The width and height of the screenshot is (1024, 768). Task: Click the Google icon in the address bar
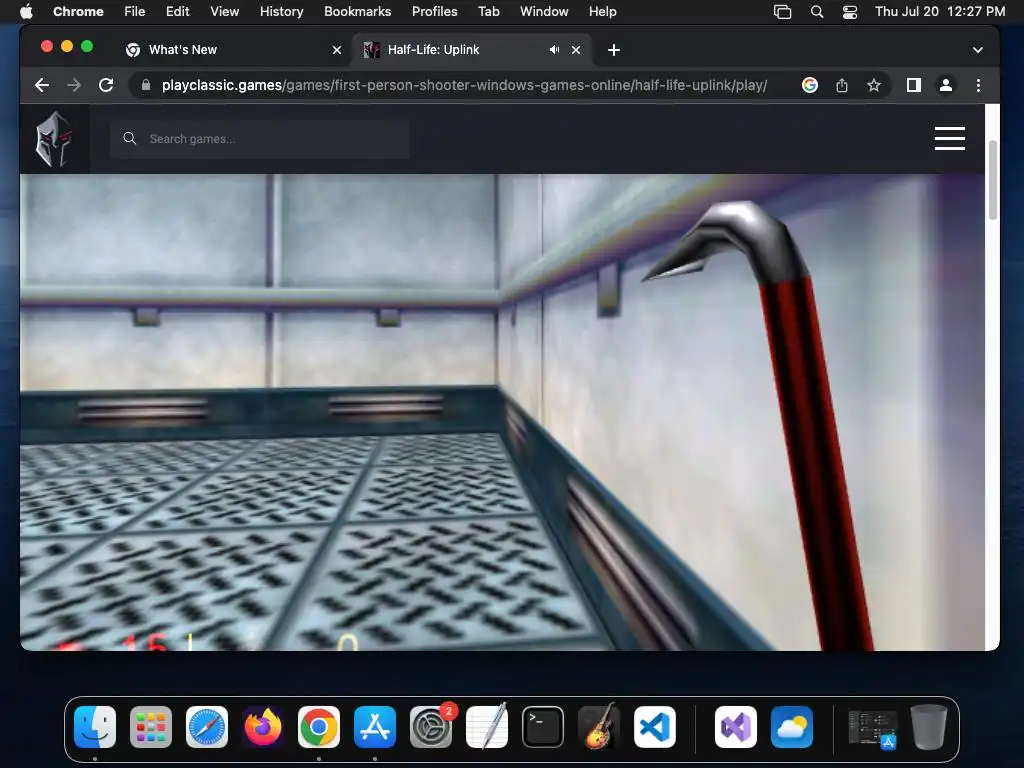(810, 86)
